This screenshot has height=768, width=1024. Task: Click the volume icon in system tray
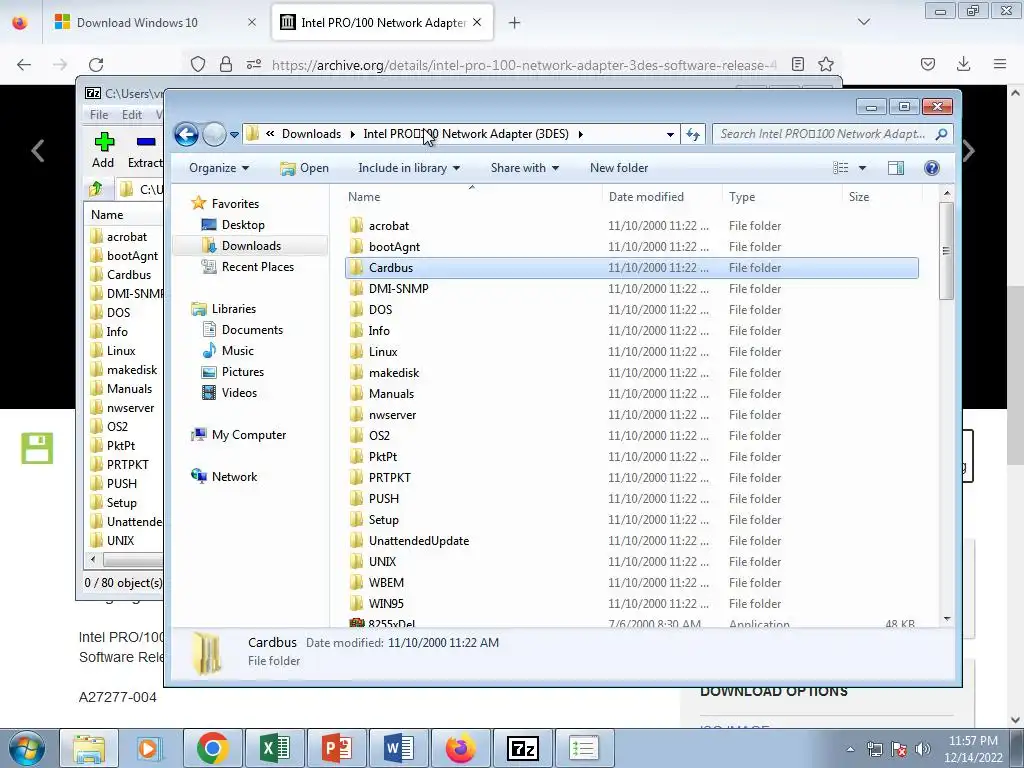923,748
